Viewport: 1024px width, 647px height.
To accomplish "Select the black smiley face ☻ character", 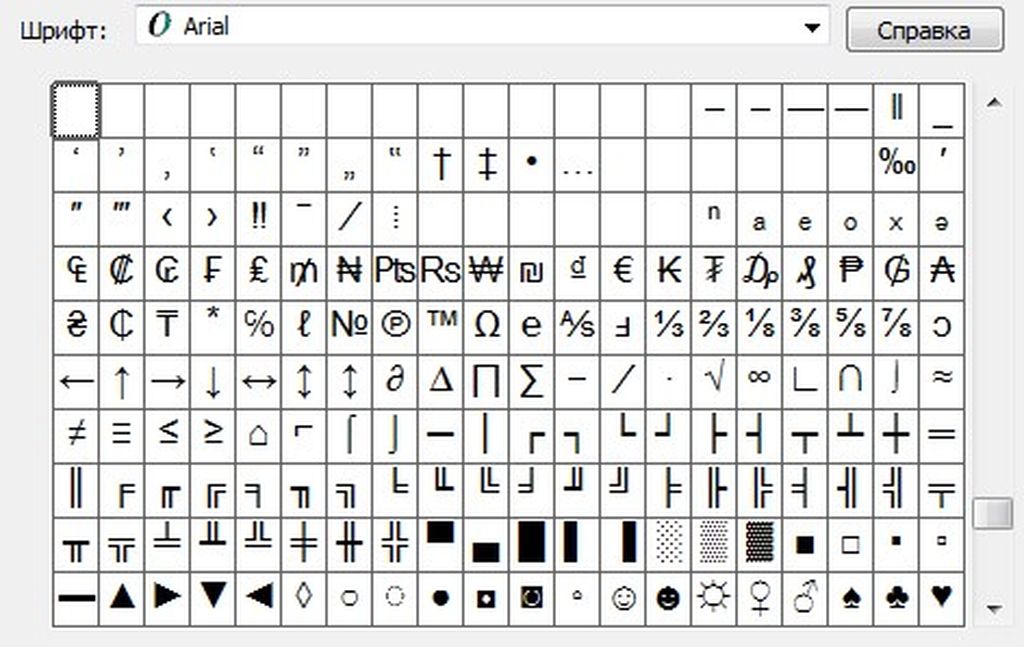I will 668,598.
